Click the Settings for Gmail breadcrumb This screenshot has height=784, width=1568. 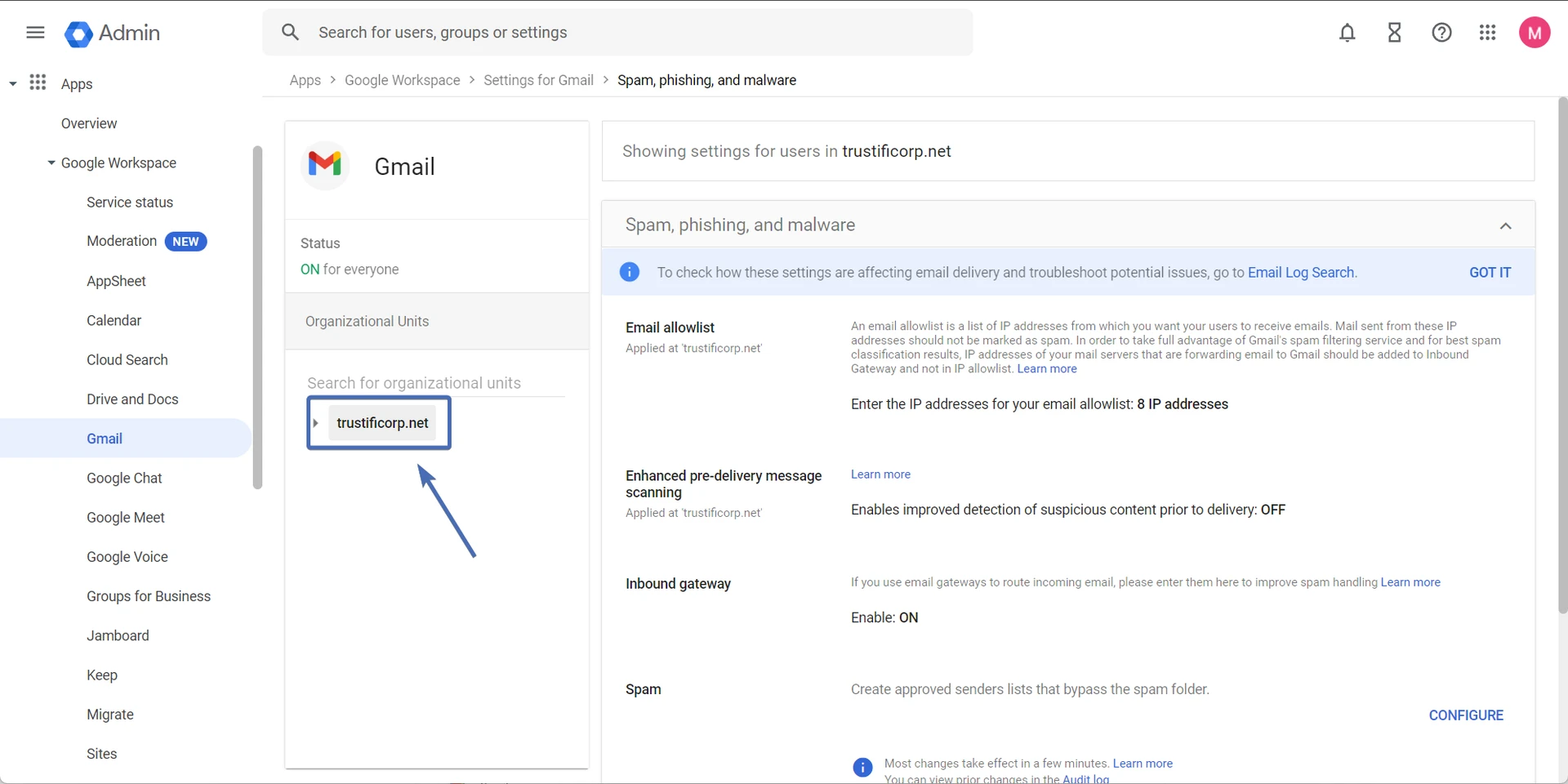[x=538, y=80]
